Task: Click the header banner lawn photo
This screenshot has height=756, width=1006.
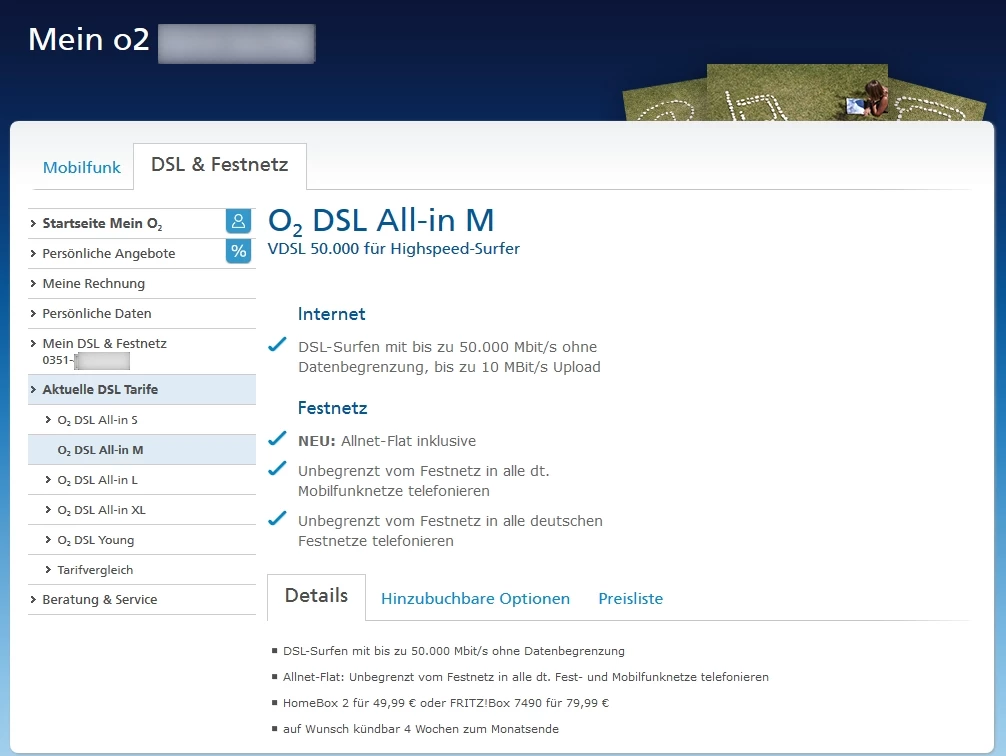Action: pos(804,92)
